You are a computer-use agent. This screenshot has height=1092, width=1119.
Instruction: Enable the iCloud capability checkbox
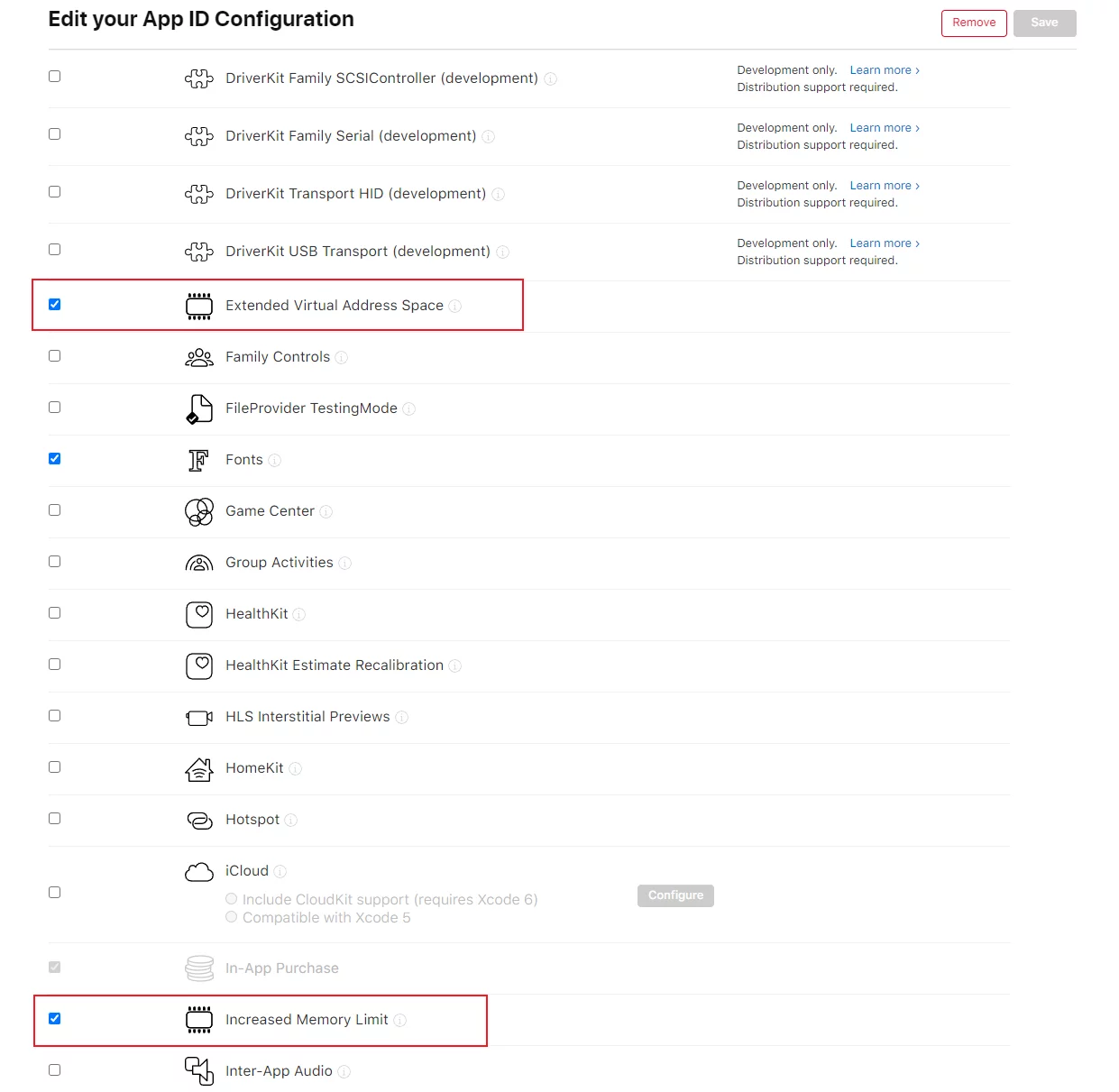(x=55, y=893)
